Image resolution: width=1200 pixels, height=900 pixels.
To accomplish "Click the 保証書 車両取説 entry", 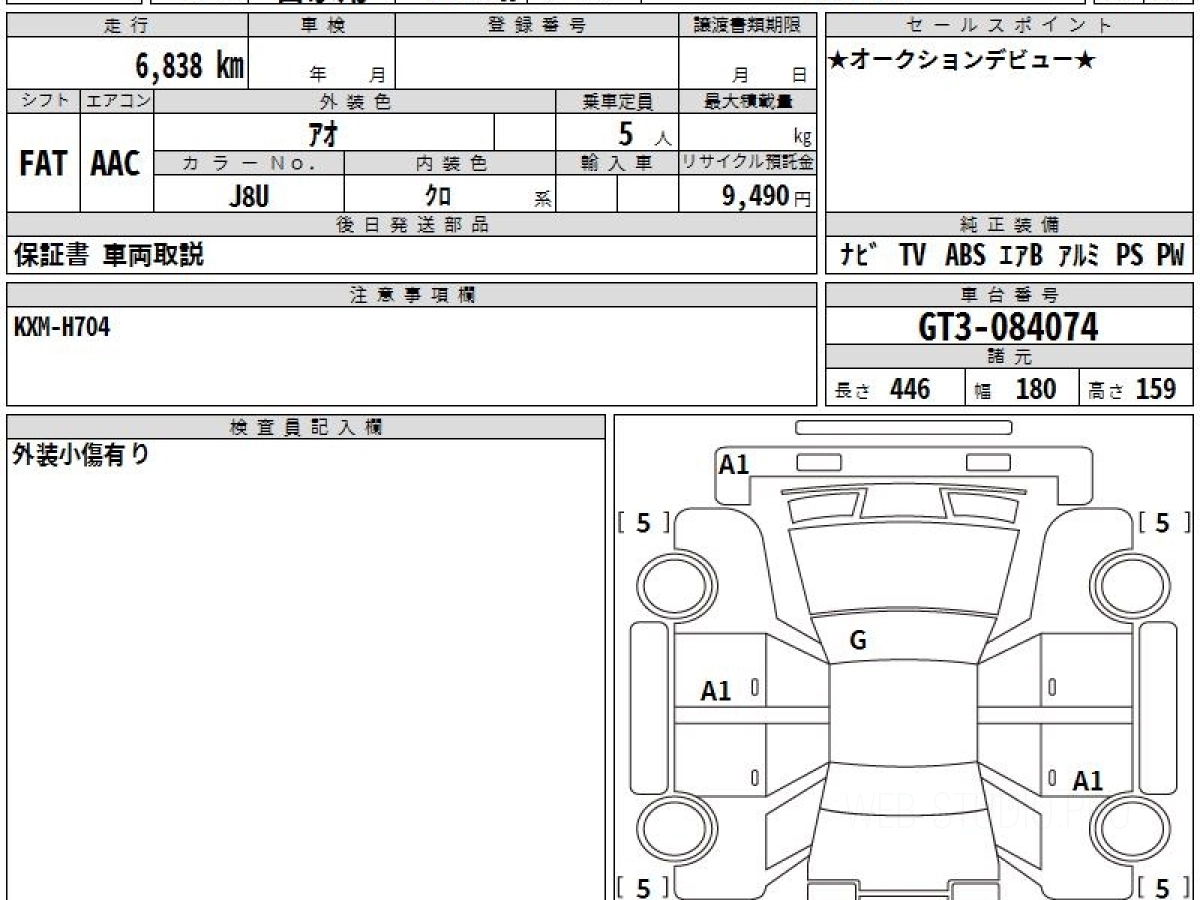I will point(108,256).
